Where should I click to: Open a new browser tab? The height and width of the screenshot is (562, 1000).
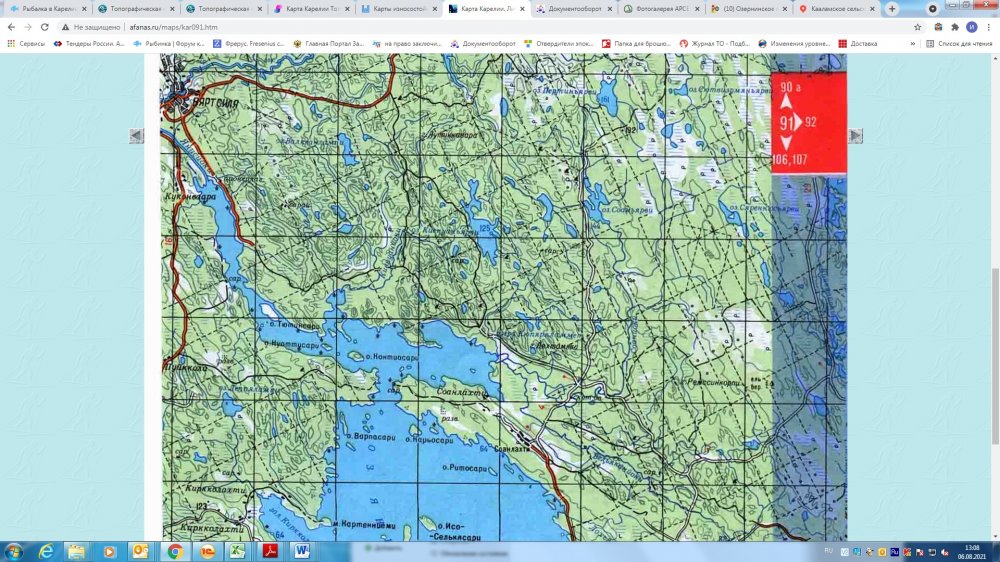click(x=892, y=8)
